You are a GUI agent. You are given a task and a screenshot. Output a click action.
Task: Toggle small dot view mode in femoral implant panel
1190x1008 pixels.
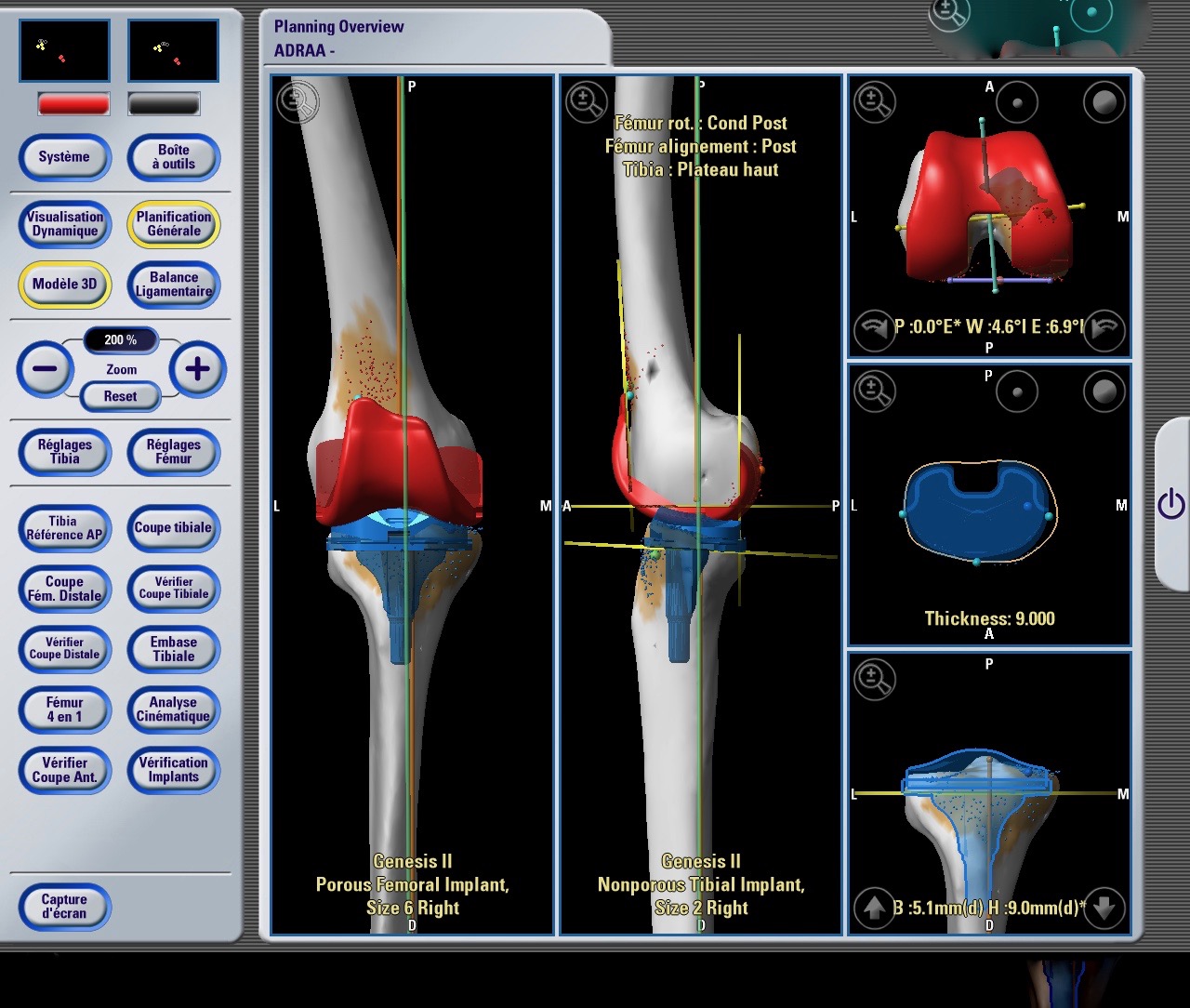(x=1017, y=103)
